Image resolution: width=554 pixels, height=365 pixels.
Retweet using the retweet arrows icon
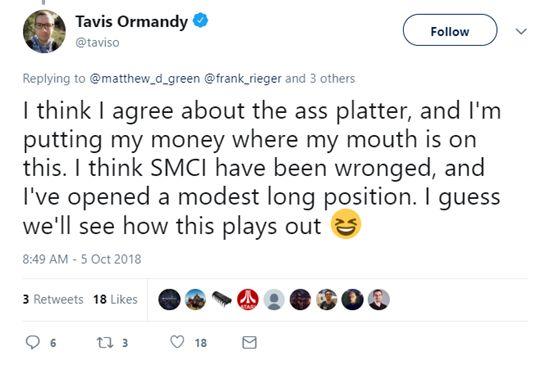click(x=105, y=342)
